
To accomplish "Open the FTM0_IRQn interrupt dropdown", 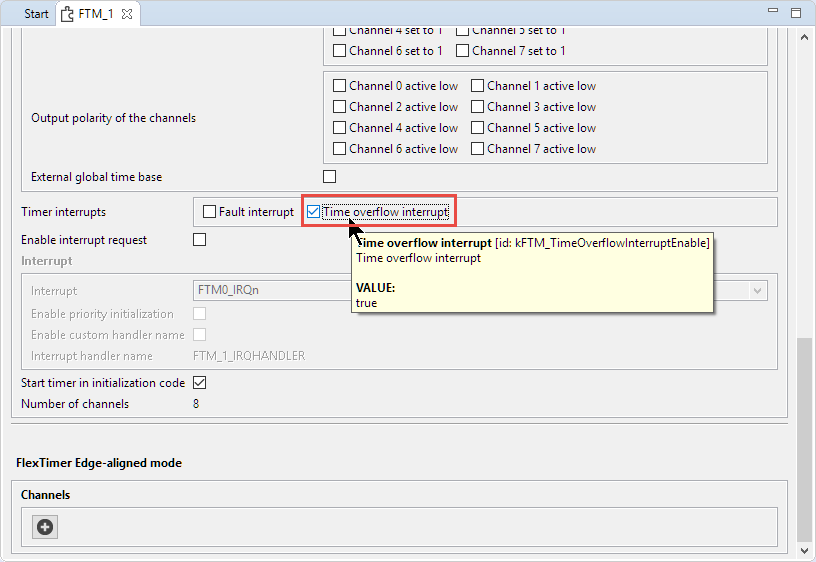I will (757, 291).
